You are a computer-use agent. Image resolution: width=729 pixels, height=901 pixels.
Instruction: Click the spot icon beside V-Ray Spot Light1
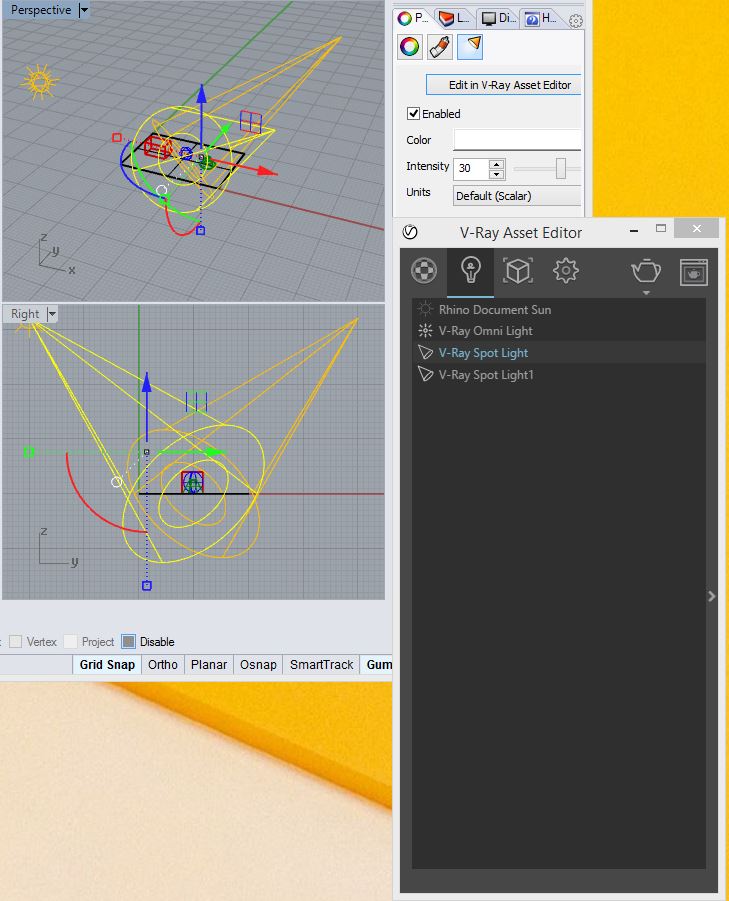425,374
